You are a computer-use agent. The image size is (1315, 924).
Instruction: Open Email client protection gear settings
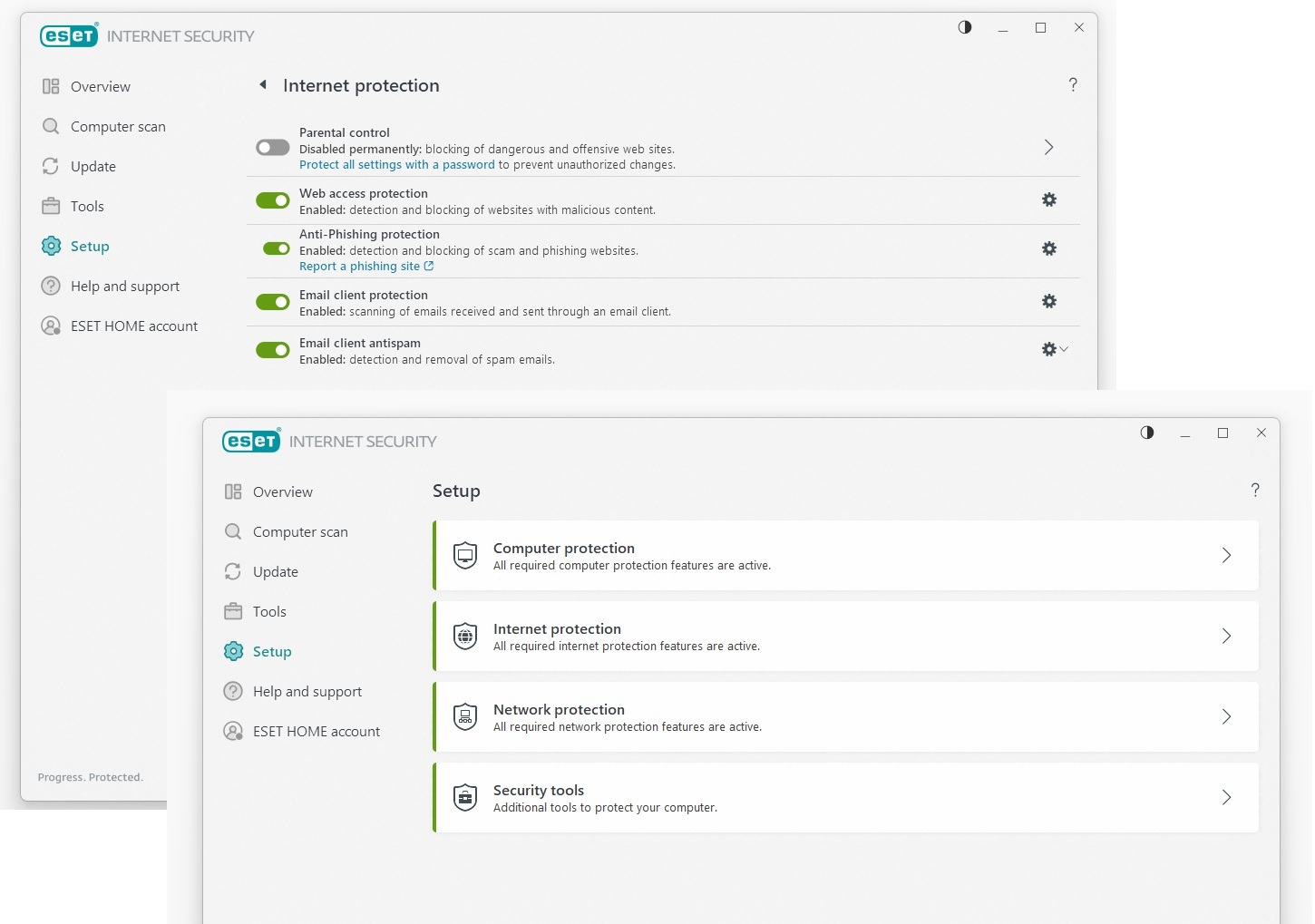click(x=1049, y=301)
